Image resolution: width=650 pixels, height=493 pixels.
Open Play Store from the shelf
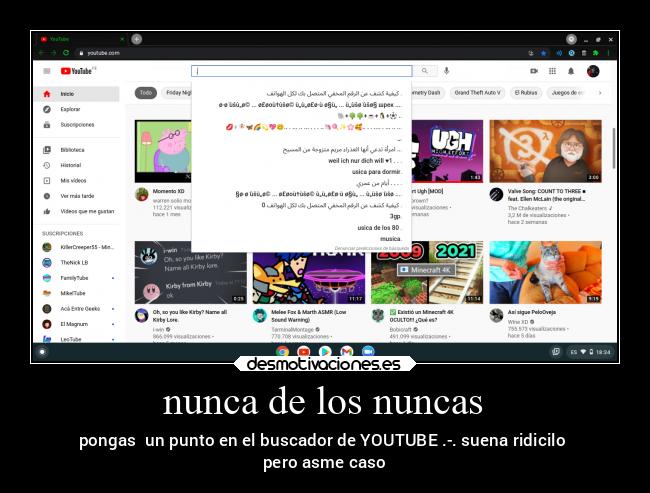[x=325, y=352]
